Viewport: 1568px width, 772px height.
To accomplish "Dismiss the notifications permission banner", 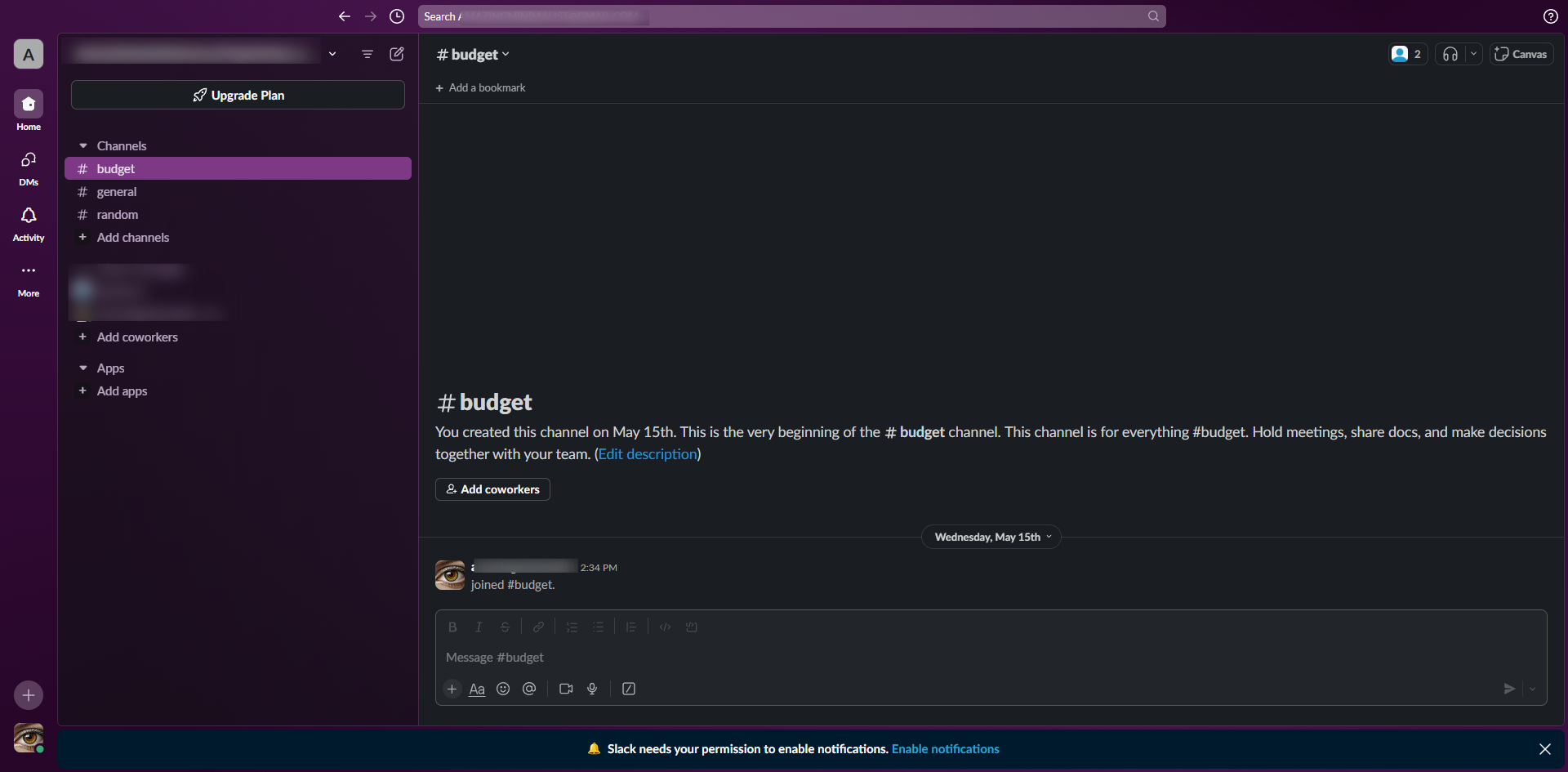I will [1545, 749].
